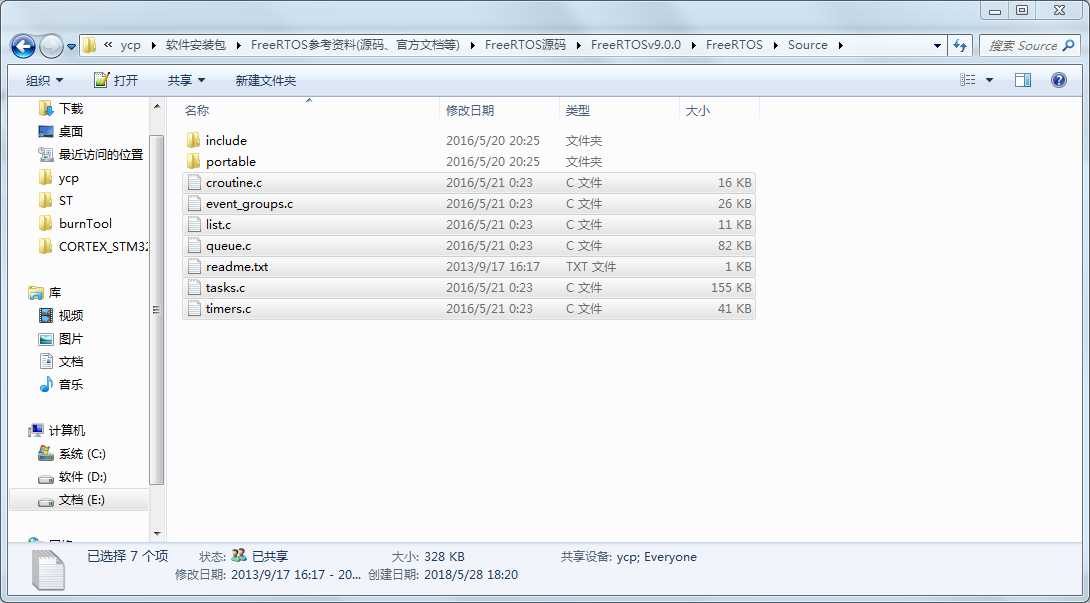Sort by 名称 column header
This screenshot has width=1090, height=603.
coord(310,111)
